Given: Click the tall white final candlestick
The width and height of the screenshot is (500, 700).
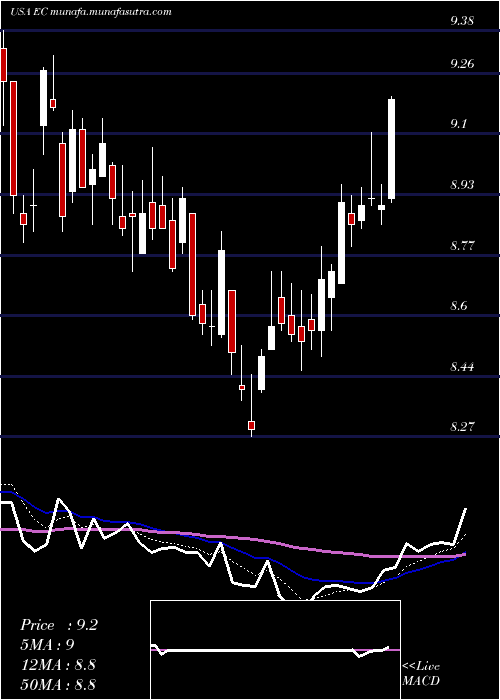Looking at the screenshot, I should point(392,149).
